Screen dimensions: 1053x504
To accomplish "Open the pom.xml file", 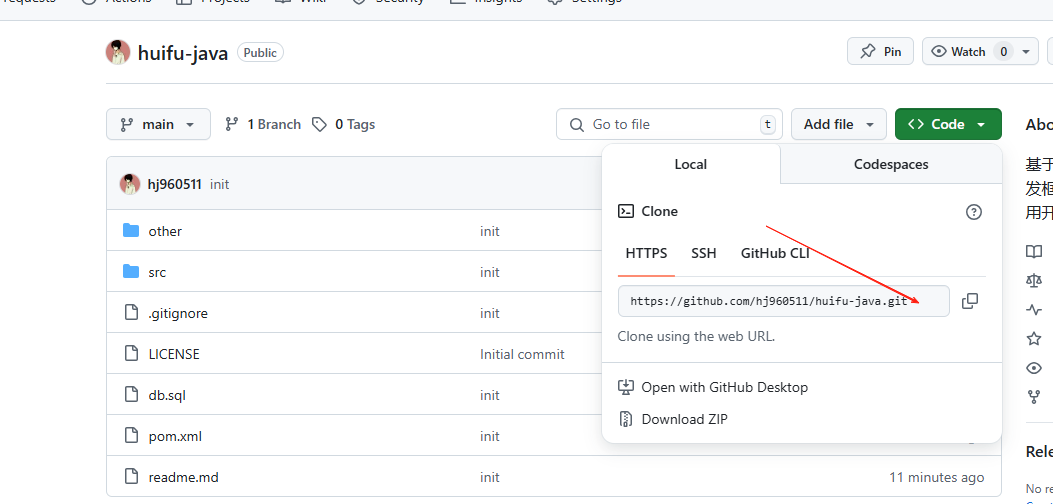I will click(x=175, y=436).
